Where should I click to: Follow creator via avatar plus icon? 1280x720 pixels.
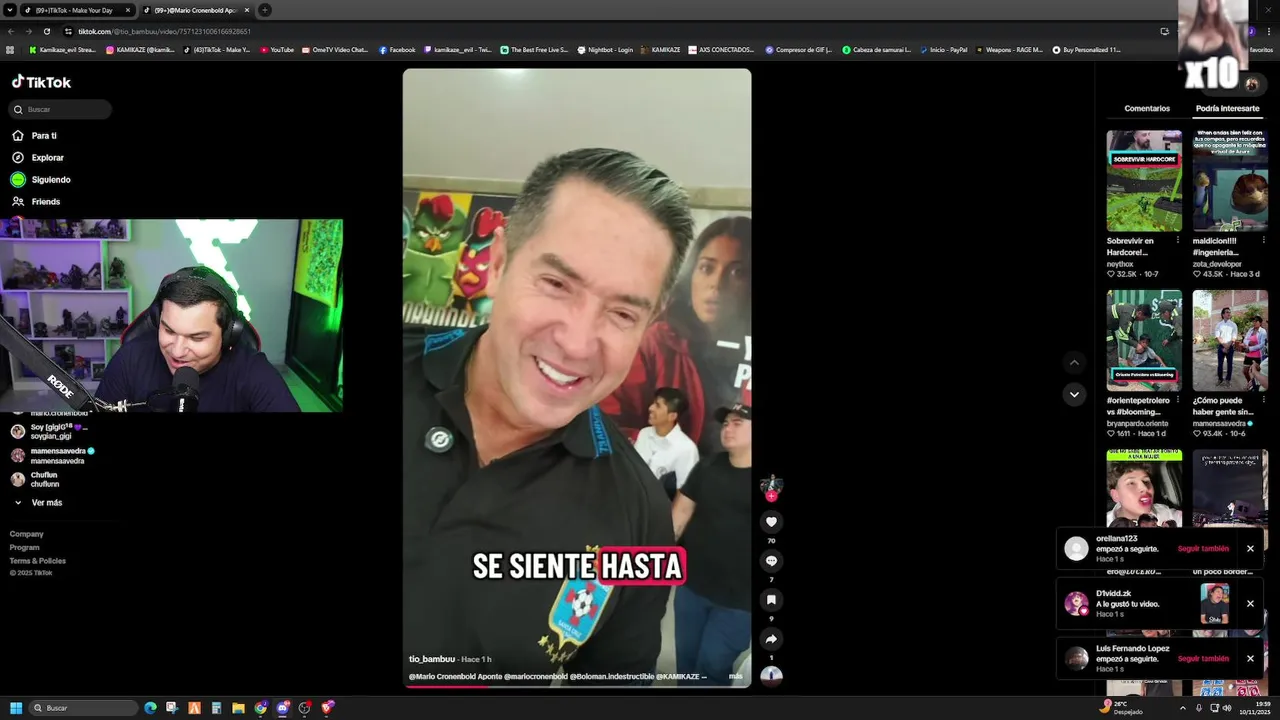[x=771, y=496]
